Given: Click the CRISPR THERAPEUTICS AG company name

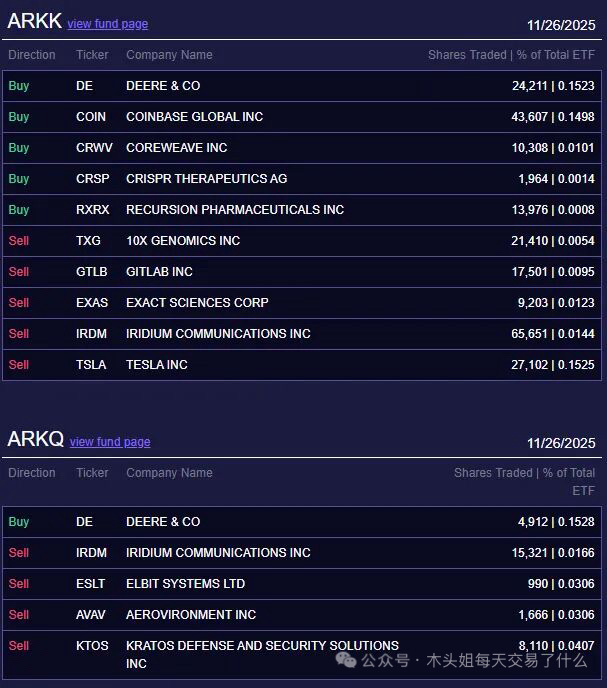Looking at the screenshot, I should point(207,179).
